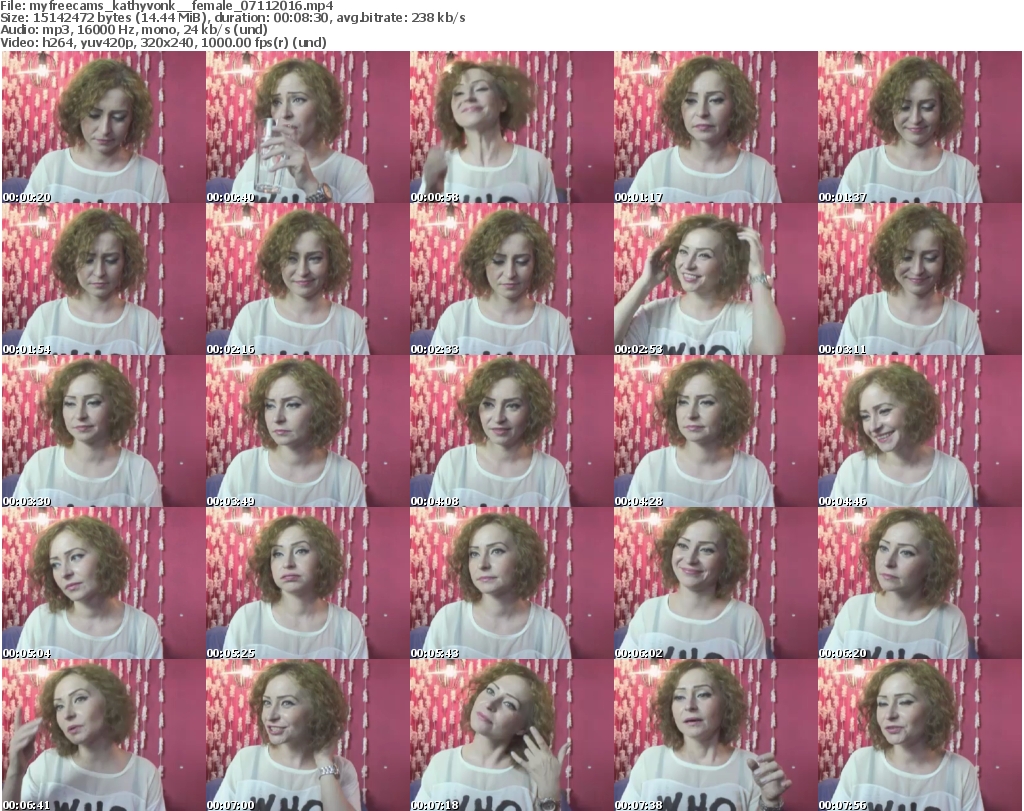This screenshot has width=1024, height=811.
Task: Pick the frame marked 00:01:17
Action: click(x=714, y=128)
